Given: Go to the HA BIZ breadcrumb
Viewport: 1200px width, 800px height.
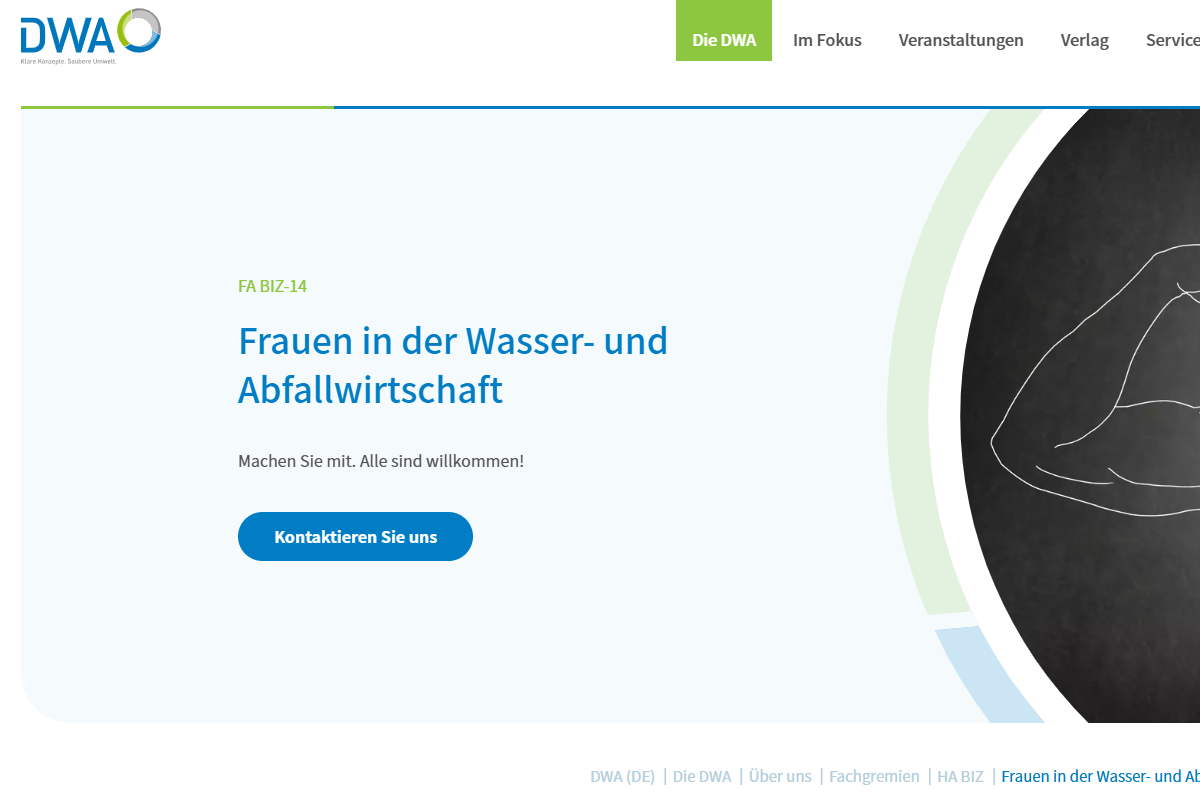Looking at the screenshot, I should pos(960,776).
